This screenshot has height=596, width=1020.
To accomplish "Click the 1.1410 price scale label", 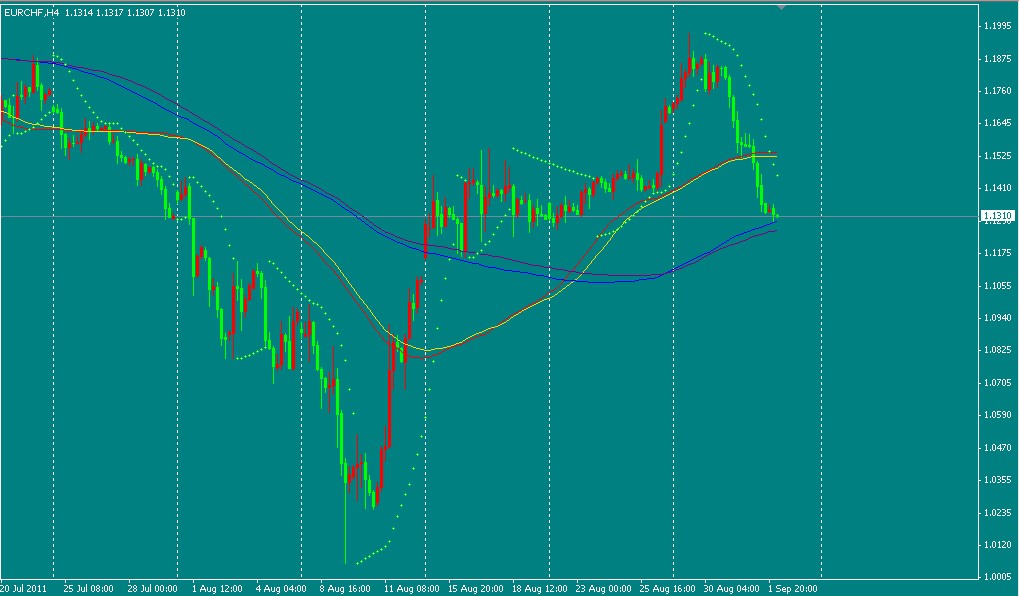I will [997, 188].
